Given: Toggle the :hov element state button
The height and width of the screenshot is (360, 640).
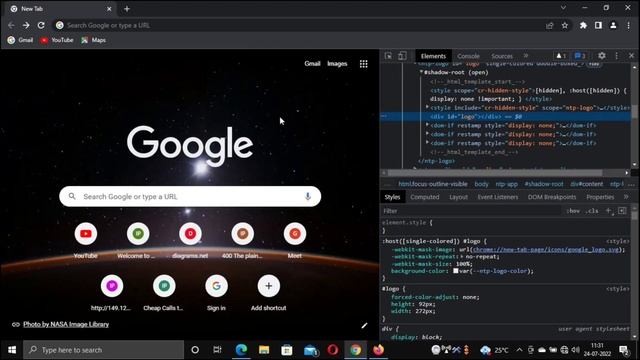Looking at the screenshot, I should point(573,211).
